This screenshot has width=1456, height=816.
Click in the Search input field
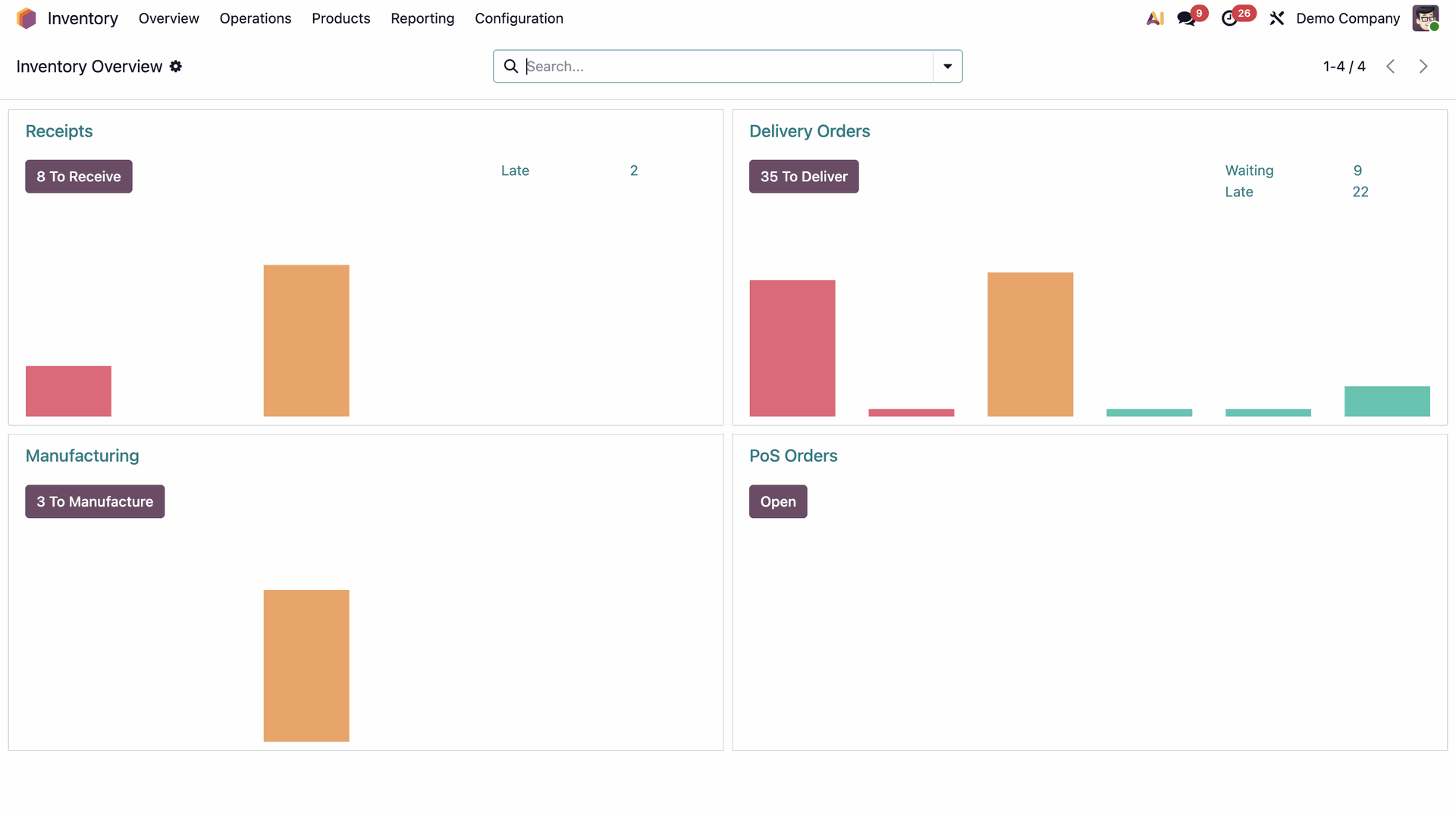pos(728,67)
